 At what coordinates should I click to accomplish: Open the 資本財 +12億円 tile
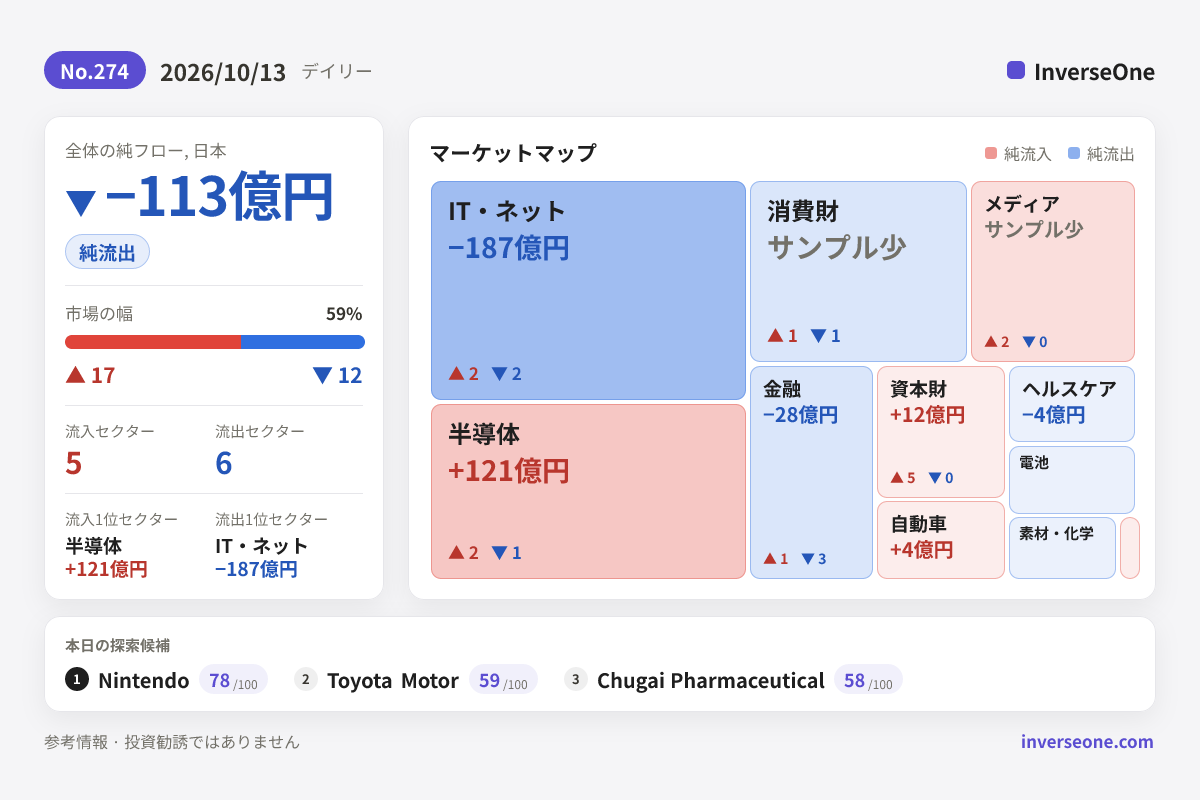941,432
